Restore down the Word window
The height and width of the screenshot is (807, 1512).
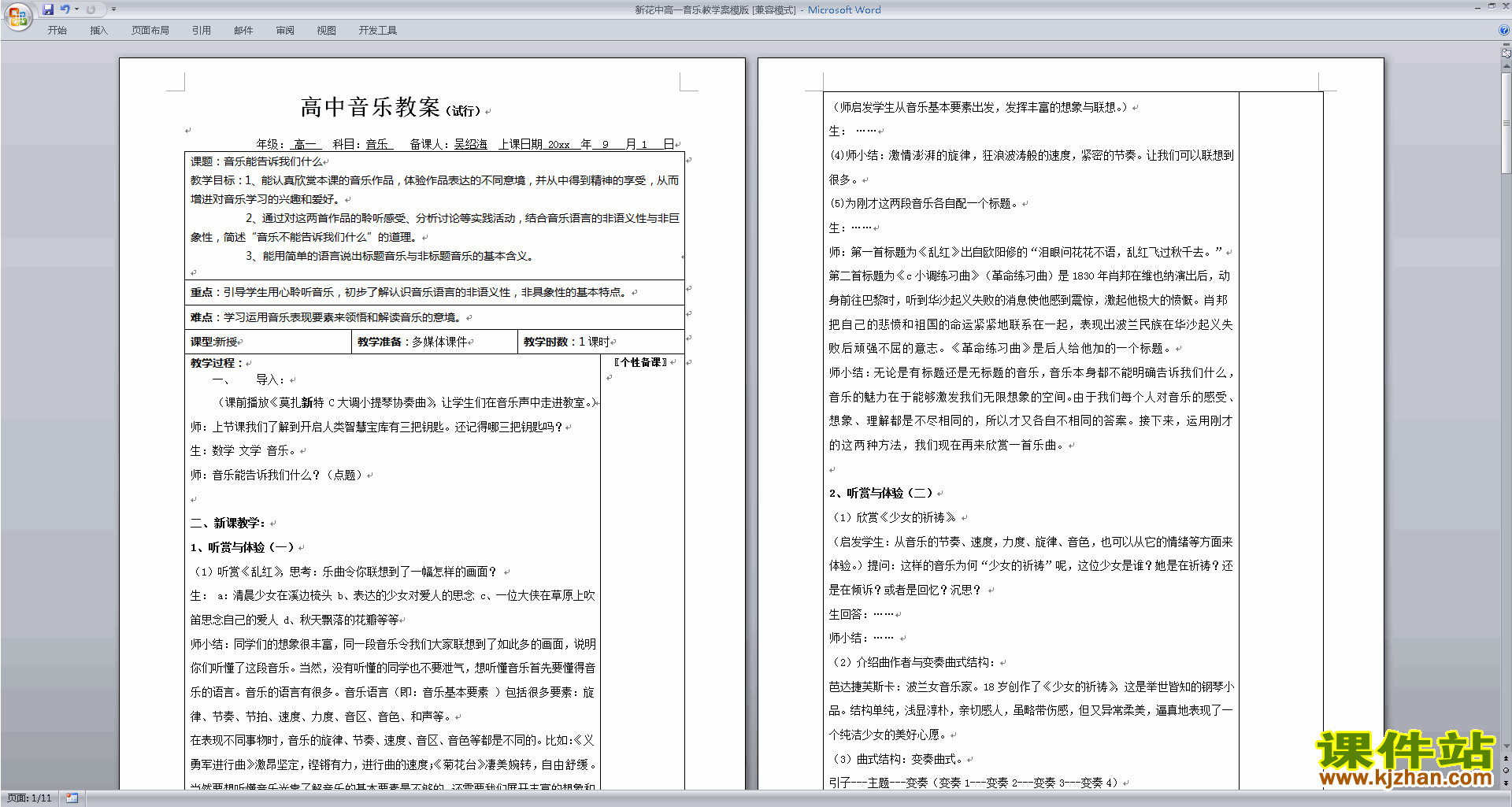1492,6
